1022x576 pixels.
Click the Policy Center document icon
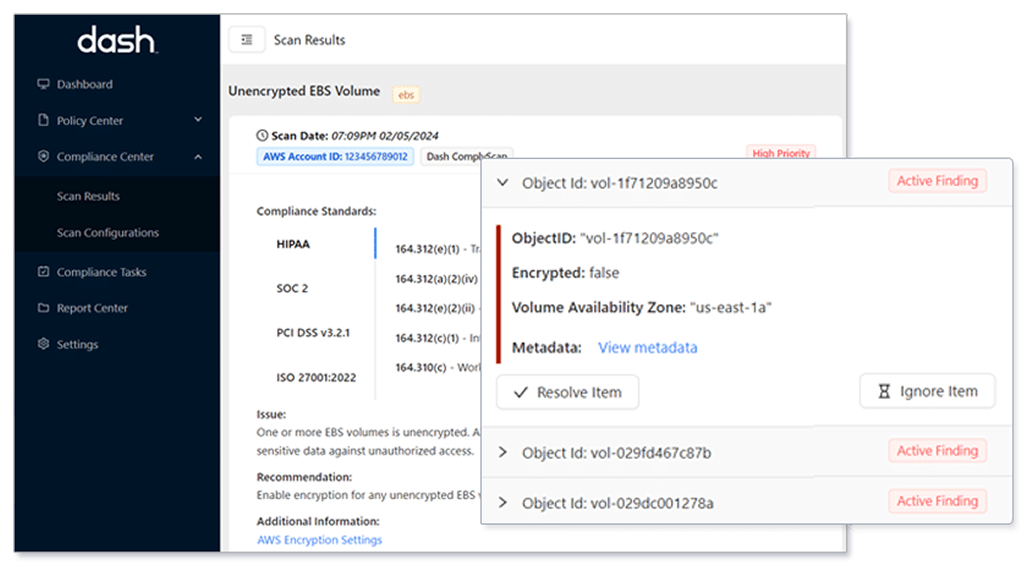pyautogui.click(x=43, y=120)
